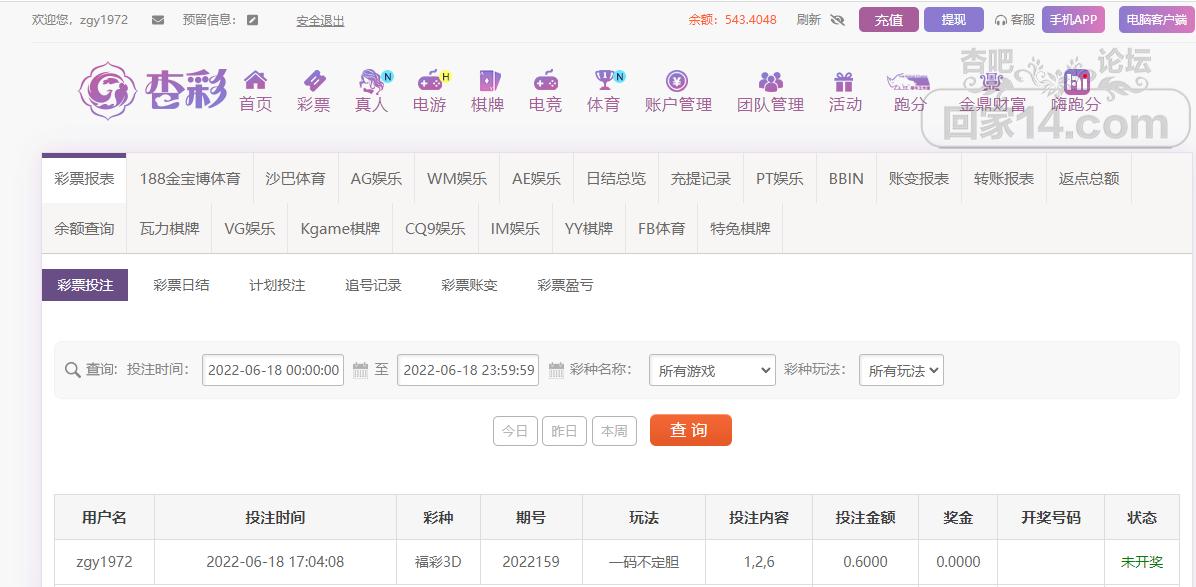Select the 棋牌 playing cards icon
Viewport: 1196px width, 587px height.
[487, 81]
